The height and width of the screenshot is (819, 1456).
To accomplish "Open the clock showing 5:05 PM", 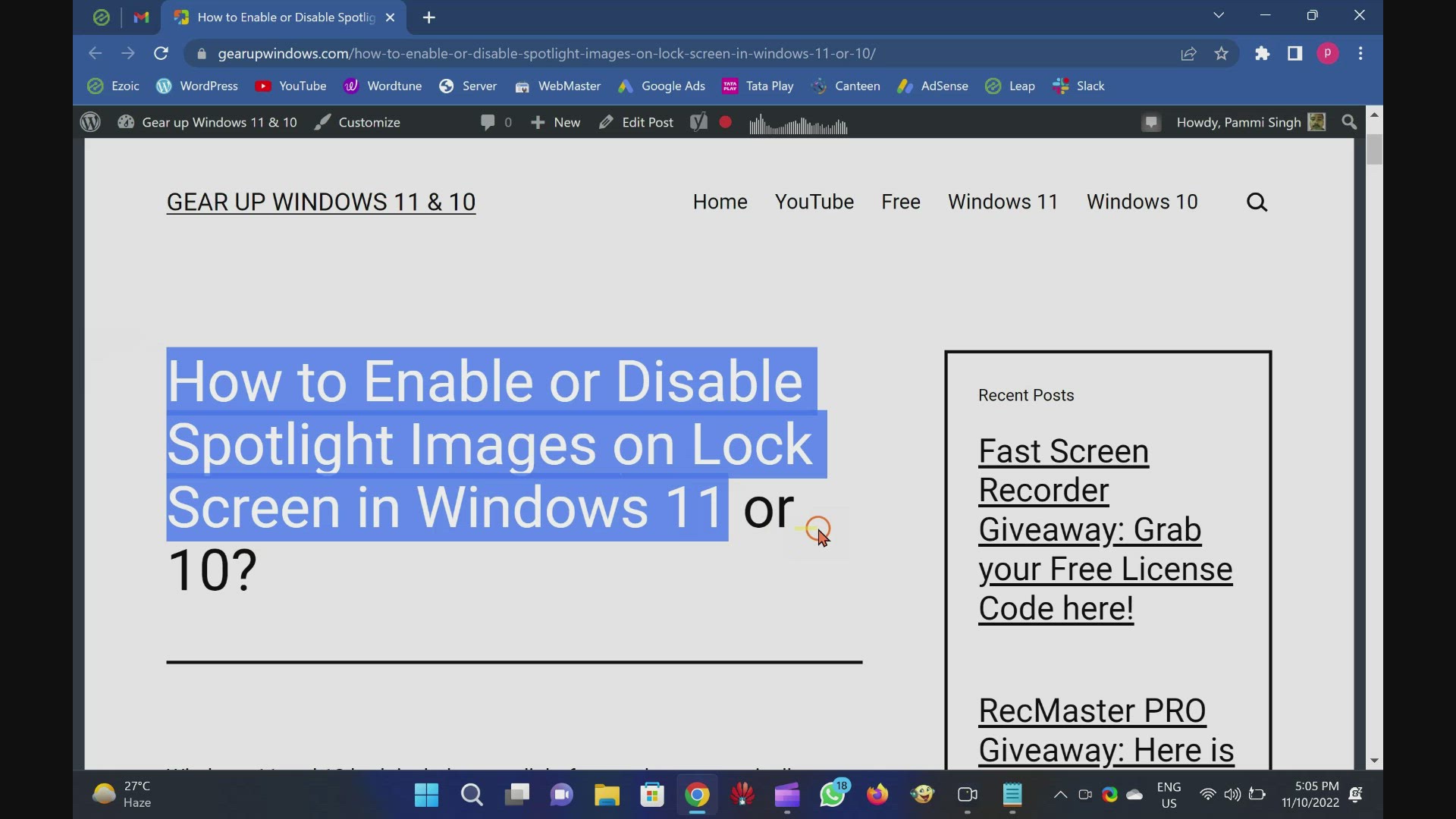I will point(1310,794).
